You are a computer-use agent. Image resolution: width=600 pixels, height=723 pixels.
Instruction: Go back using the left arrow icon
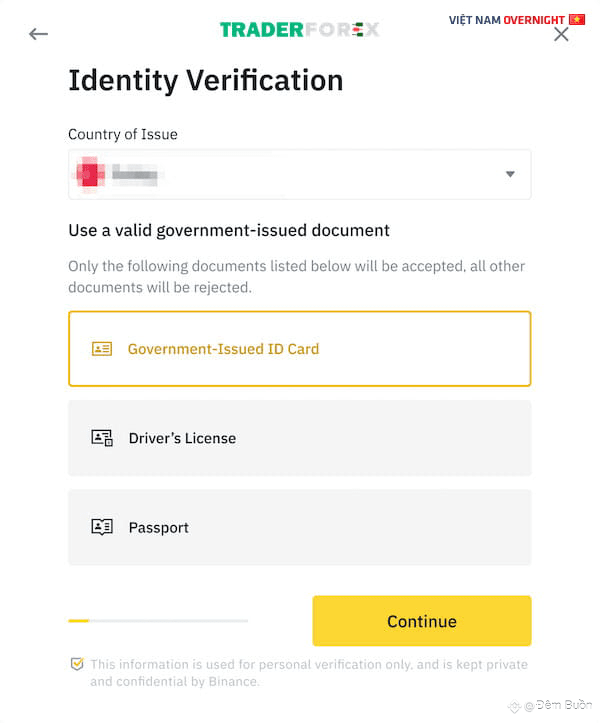click(x=38, y=34)
